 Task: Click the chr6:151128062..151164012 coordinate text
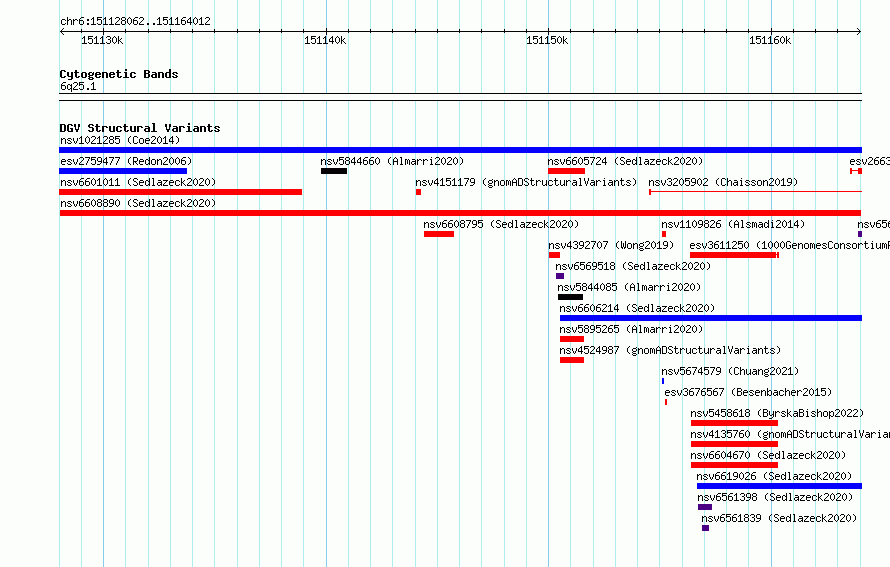point(135,22)
